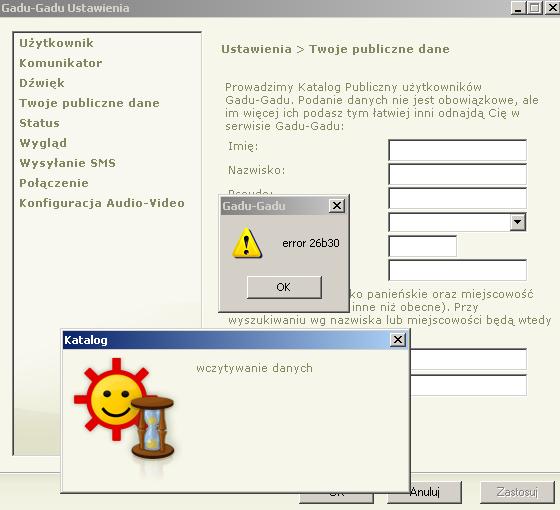Click the Gadu-Gadu sun hourglass icon

[124, 409]
